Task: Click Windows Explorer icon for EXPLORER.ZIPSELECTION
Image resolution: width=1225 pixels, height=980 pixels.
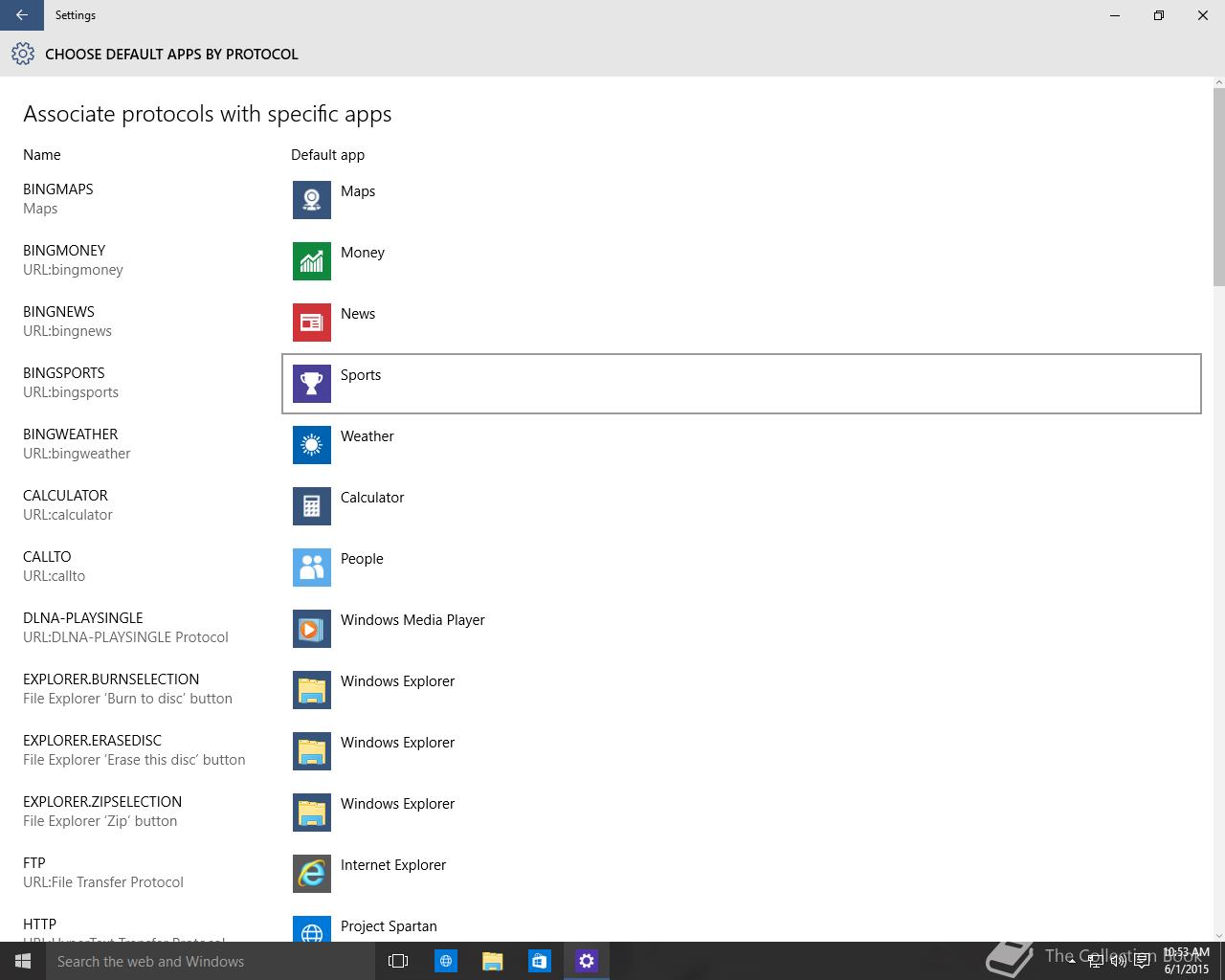Action: (x=312, y=813)
